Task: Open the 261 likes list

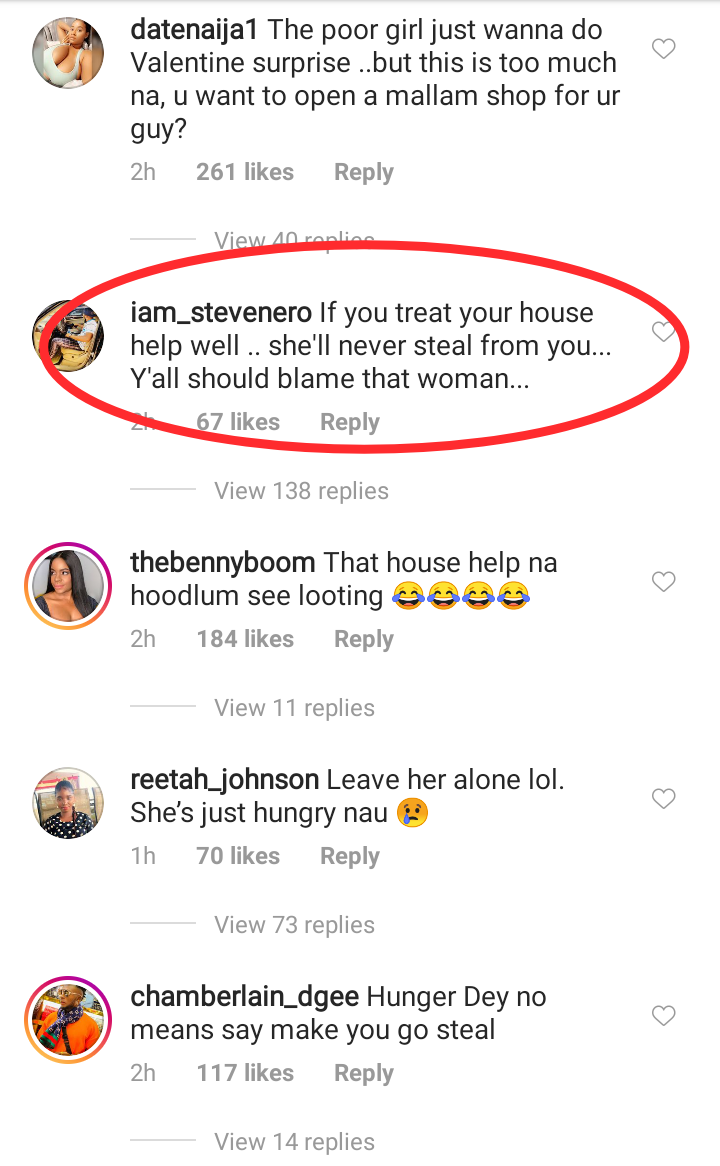Action: pos(245,173)
